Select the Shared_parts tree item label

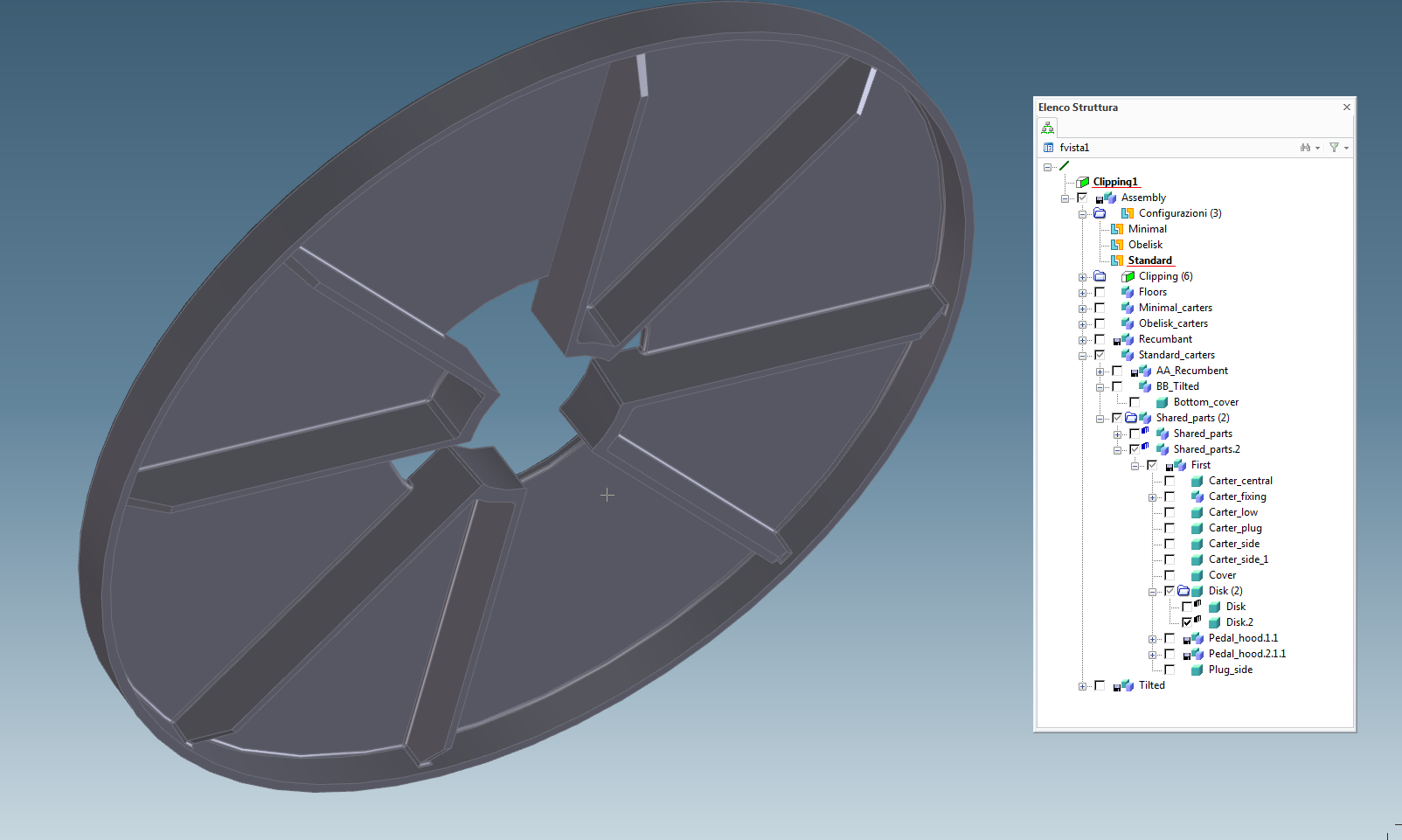[1203, 434]
